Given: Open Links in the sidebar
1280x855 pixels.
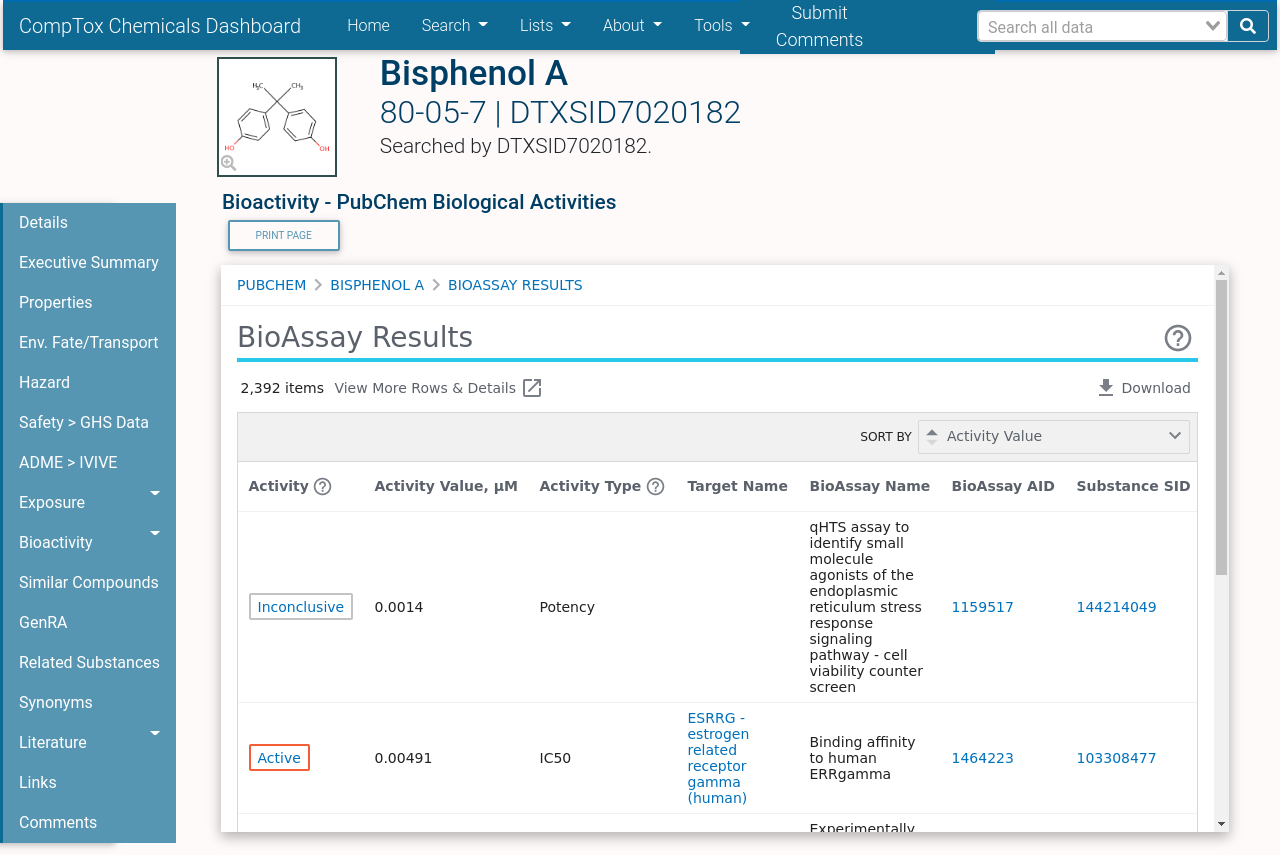Looking at the screenshot, I should tap(38, 782).
